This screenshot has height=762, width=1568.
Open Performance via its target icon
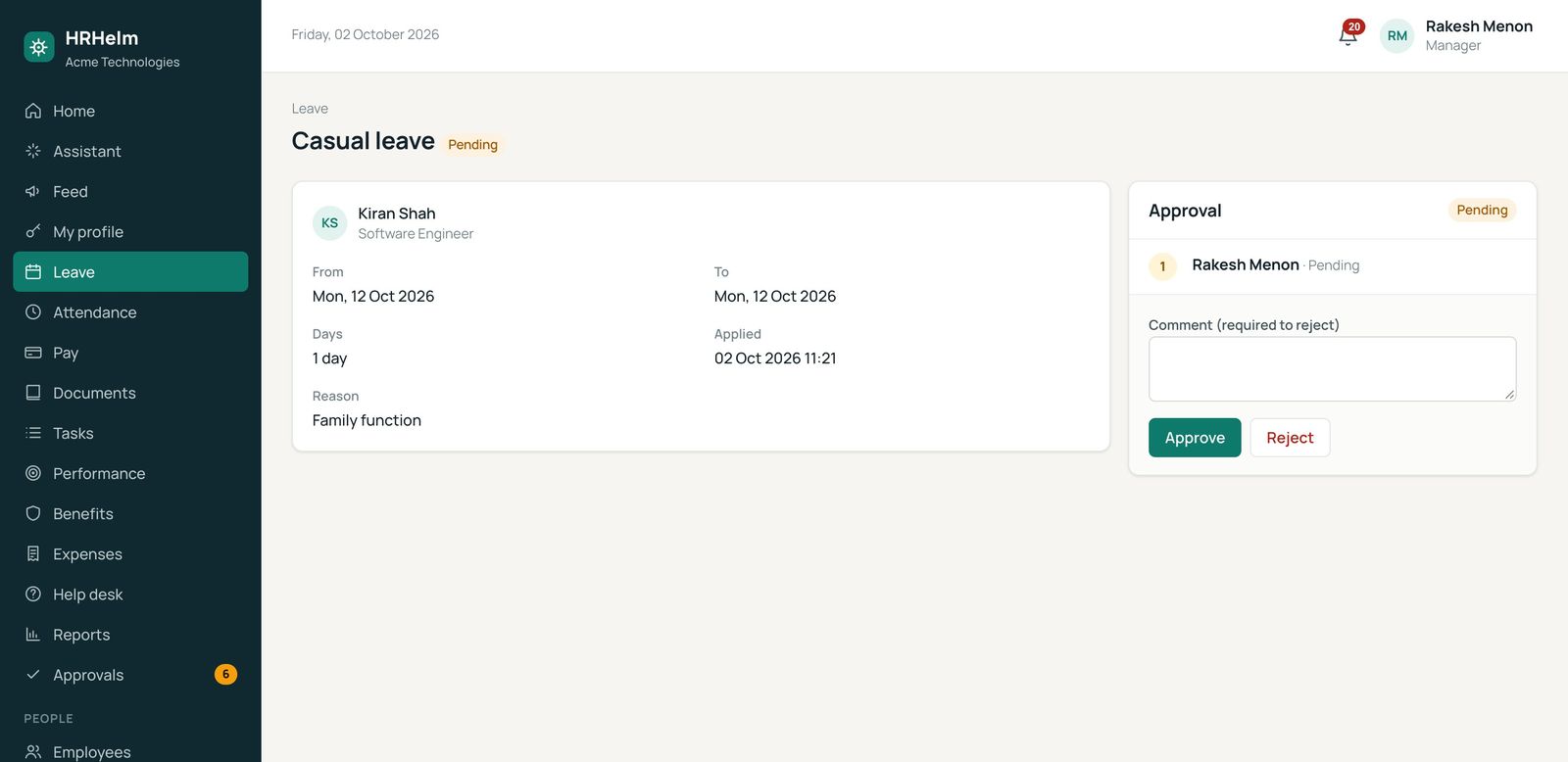(33, 473)
